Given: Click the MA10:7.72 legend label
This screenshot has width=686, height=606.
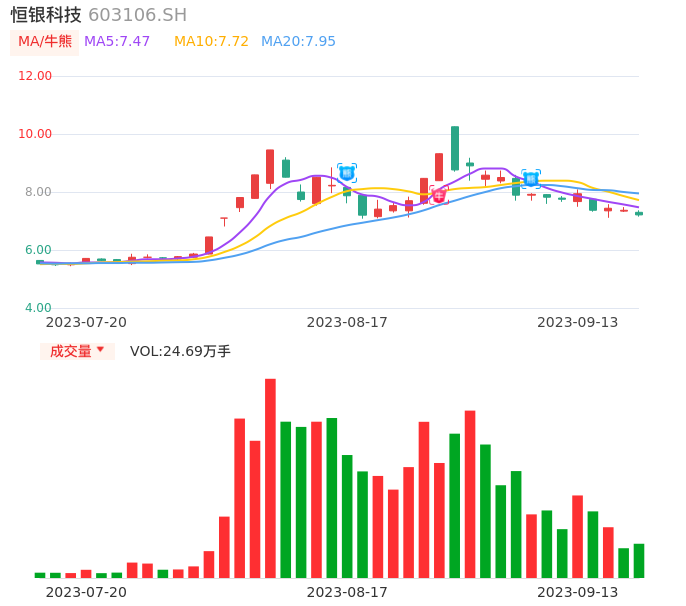Looking at the screenshot, I should coord(211,42).
